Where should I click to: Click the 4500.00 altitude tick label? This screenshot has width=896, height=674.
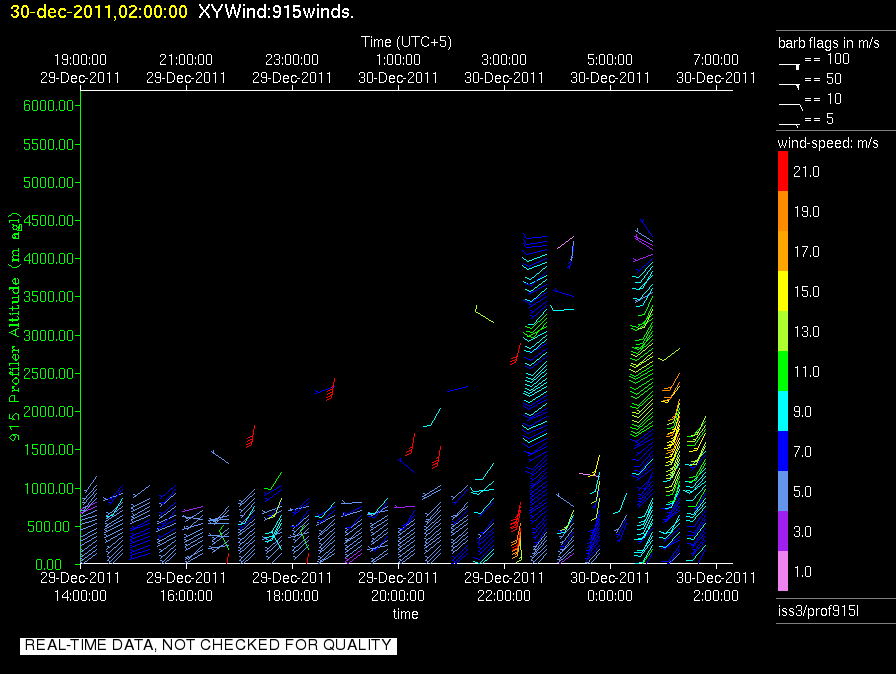[x=49, y=220]
